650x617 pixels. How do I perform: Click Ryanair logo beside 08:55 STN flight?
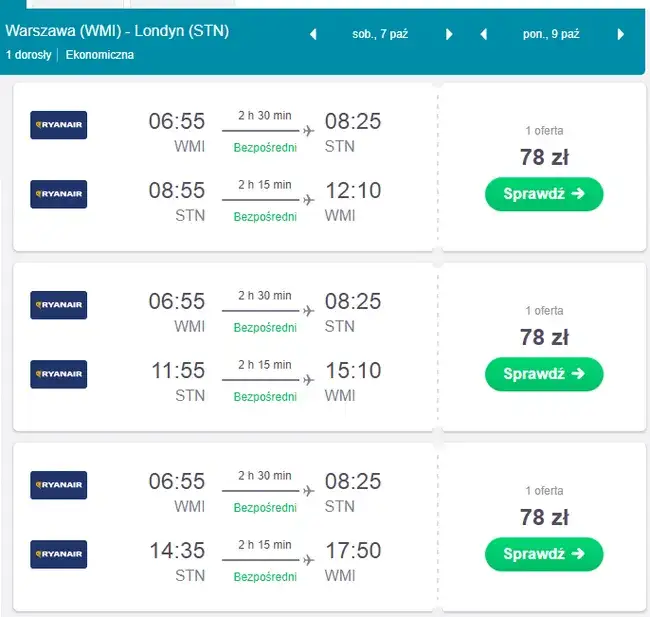59,194
